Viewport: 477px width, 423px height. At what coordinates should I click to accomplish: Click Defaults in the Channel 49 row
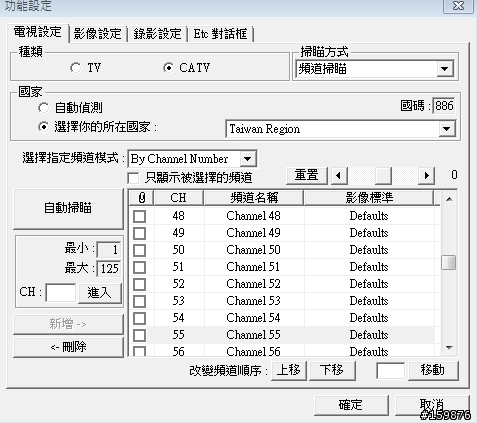(369, 233)
